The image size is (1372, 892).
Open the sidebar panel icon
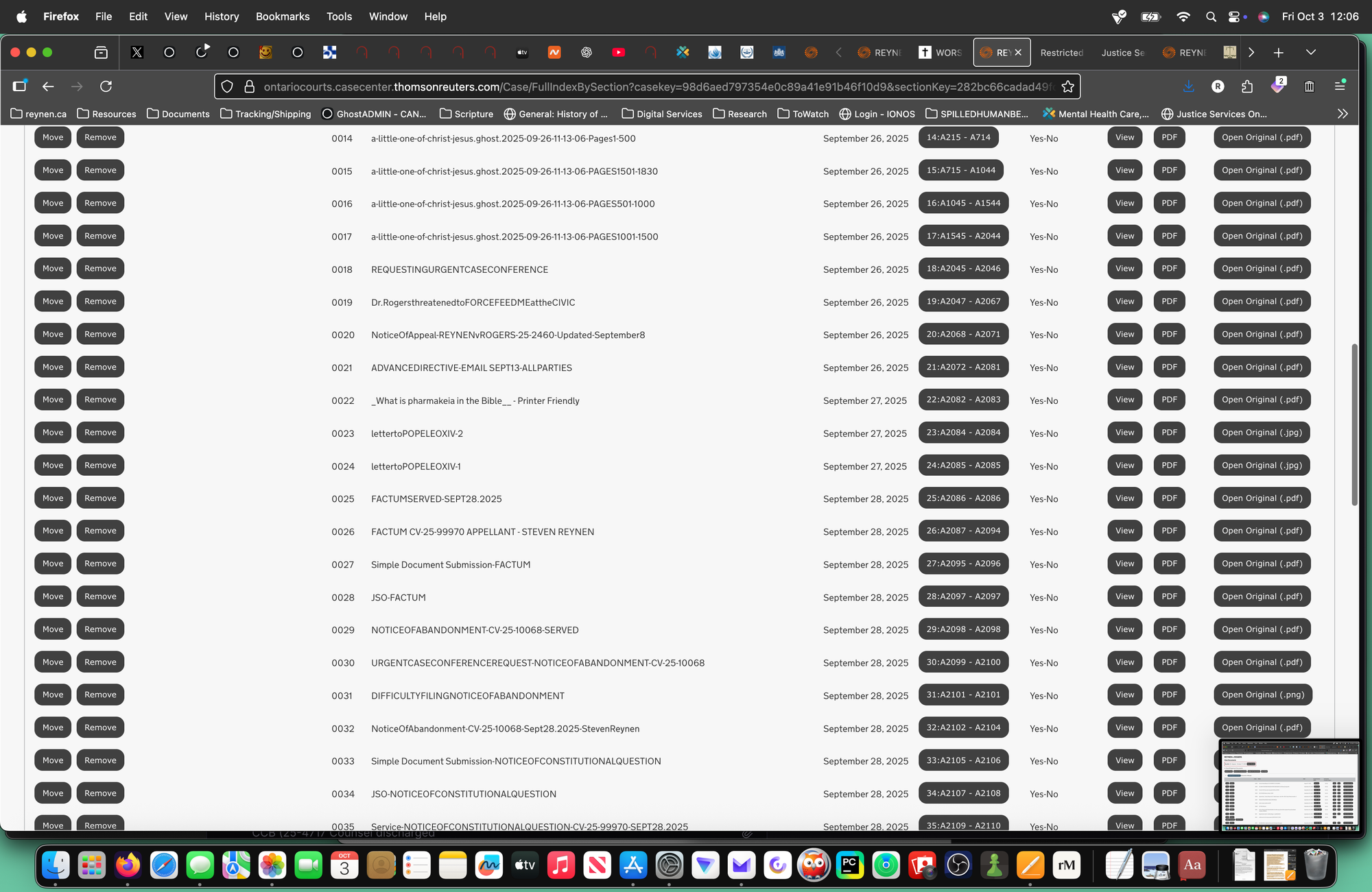click(x=19, y=86)
